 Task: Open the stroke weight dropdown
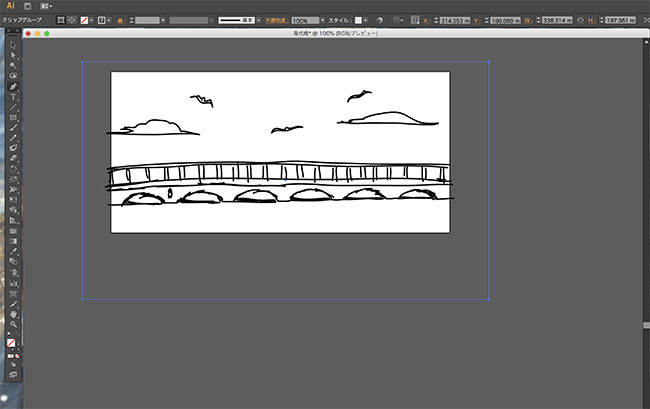(x=163, y=20)
